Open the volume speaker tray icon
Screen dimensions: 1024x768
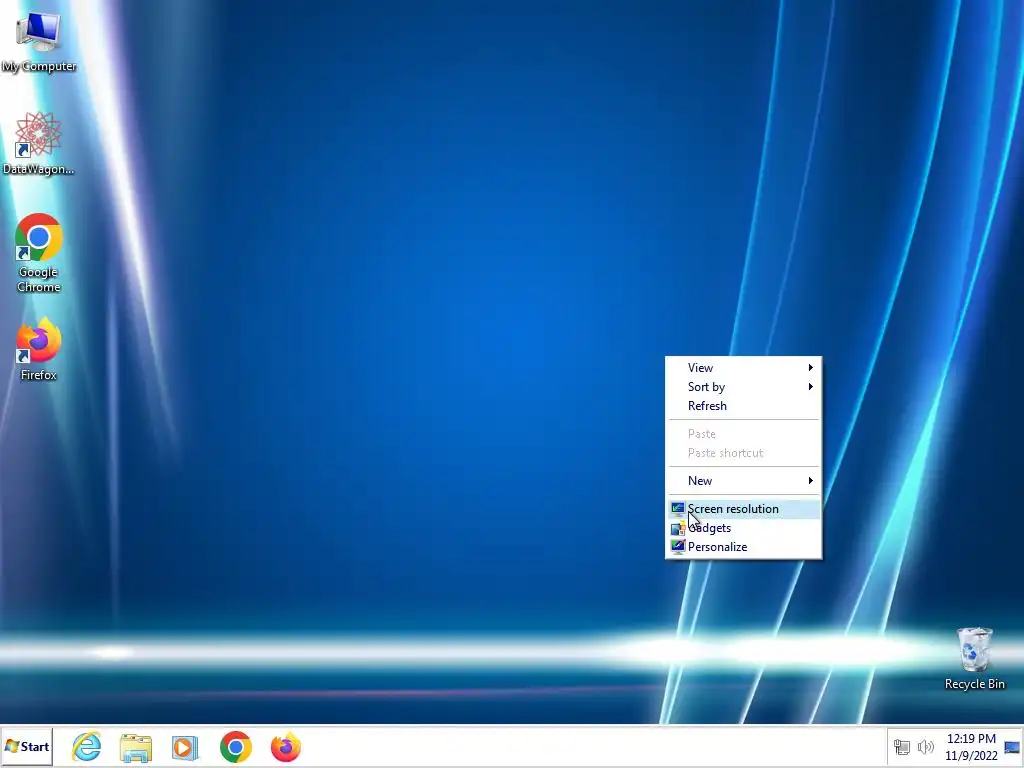pyautogui.click(x=925, y=746)
